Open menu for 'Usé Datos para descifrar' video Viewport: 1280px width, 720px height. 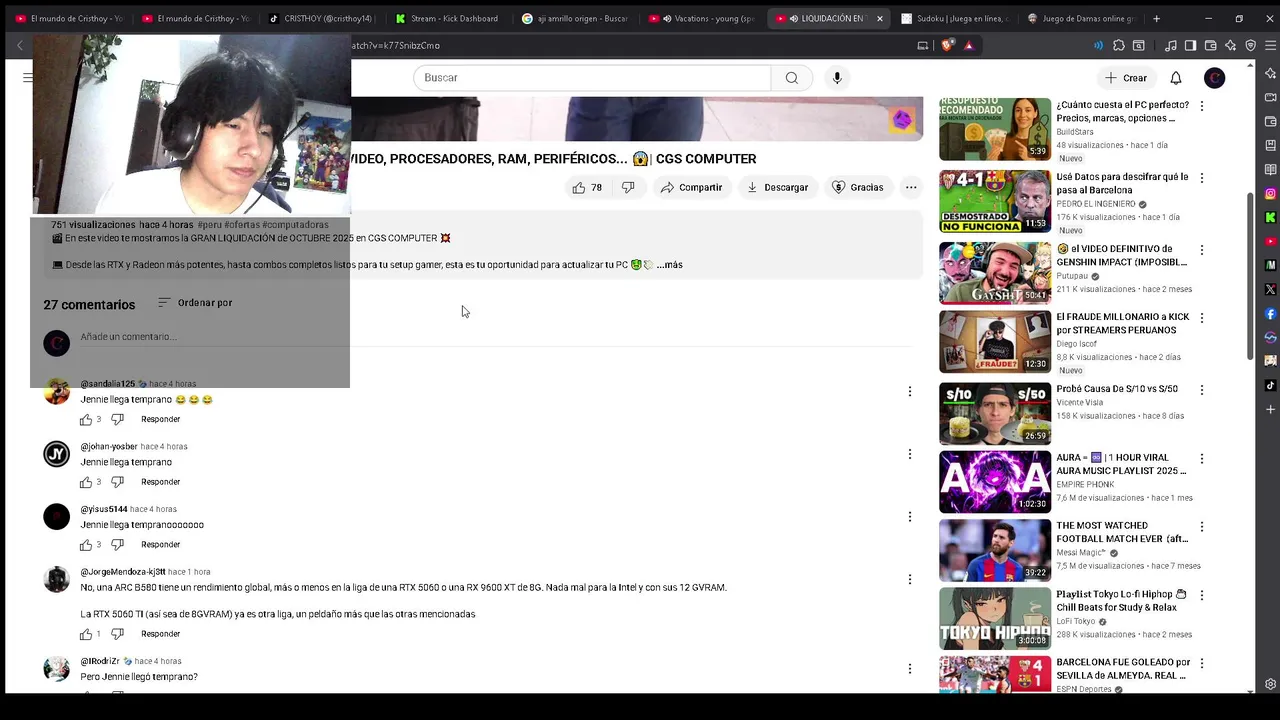coord(1201,178)
